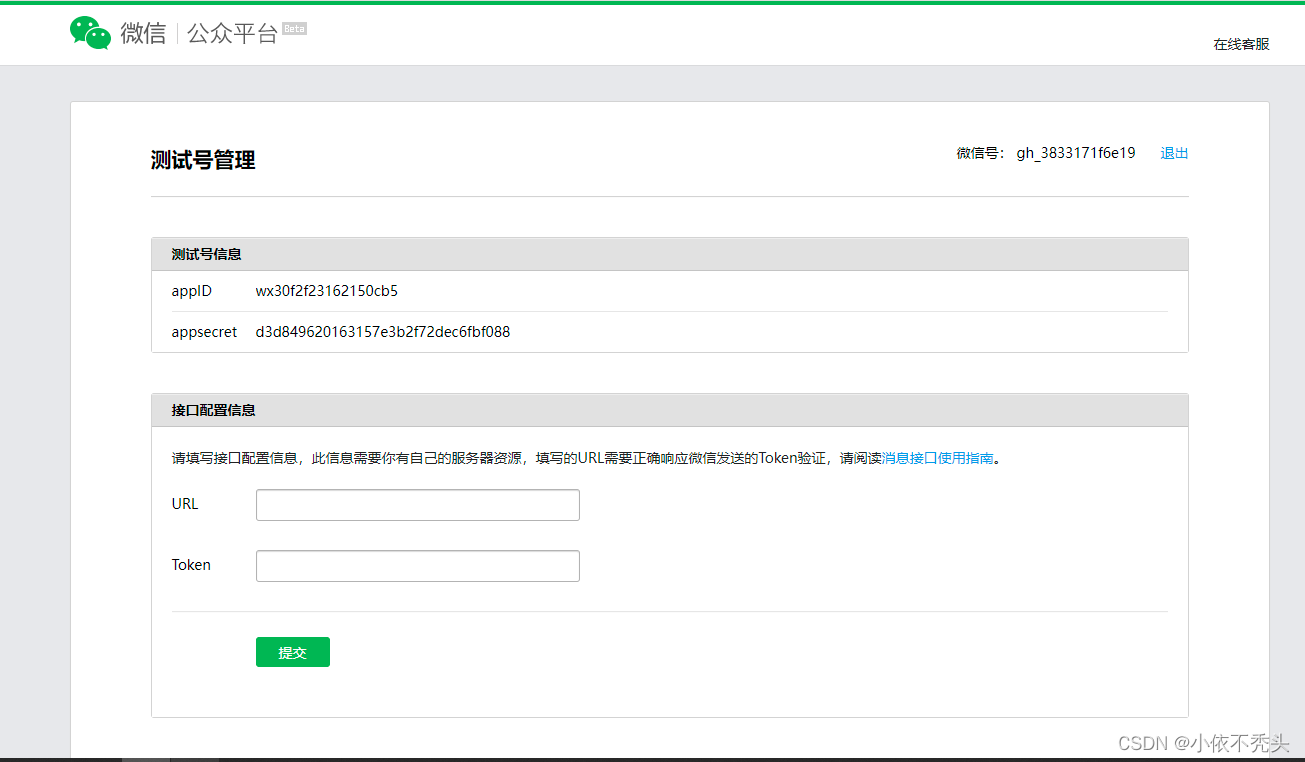
Task: Click the 公众平台 title text
Action: (x=232, y=33)
